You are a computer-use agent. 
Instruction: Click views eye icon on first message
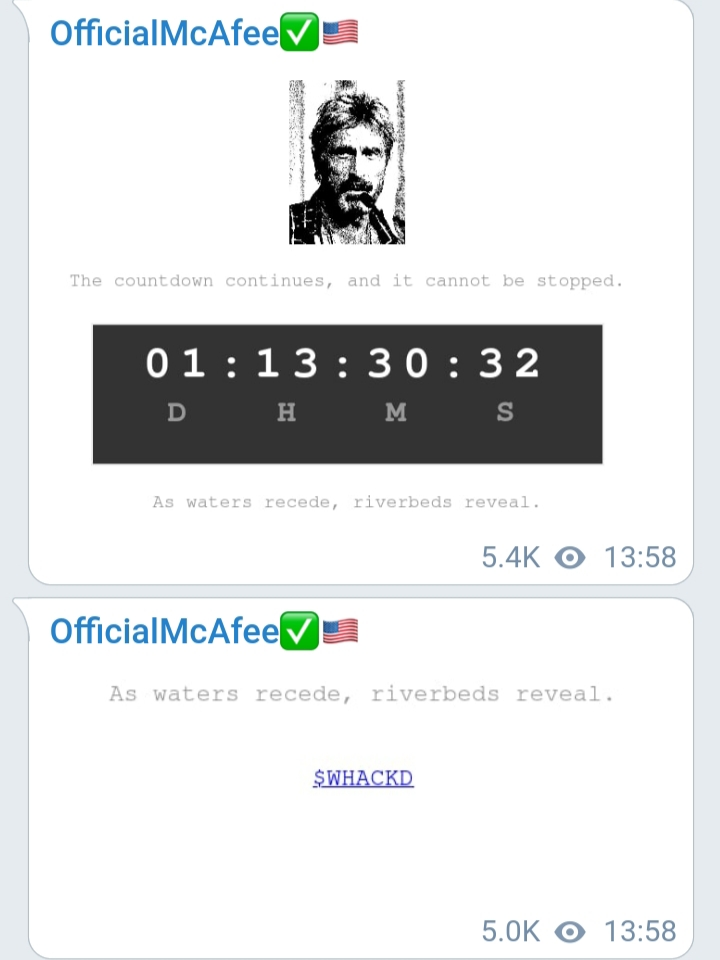tap(570, 557)
